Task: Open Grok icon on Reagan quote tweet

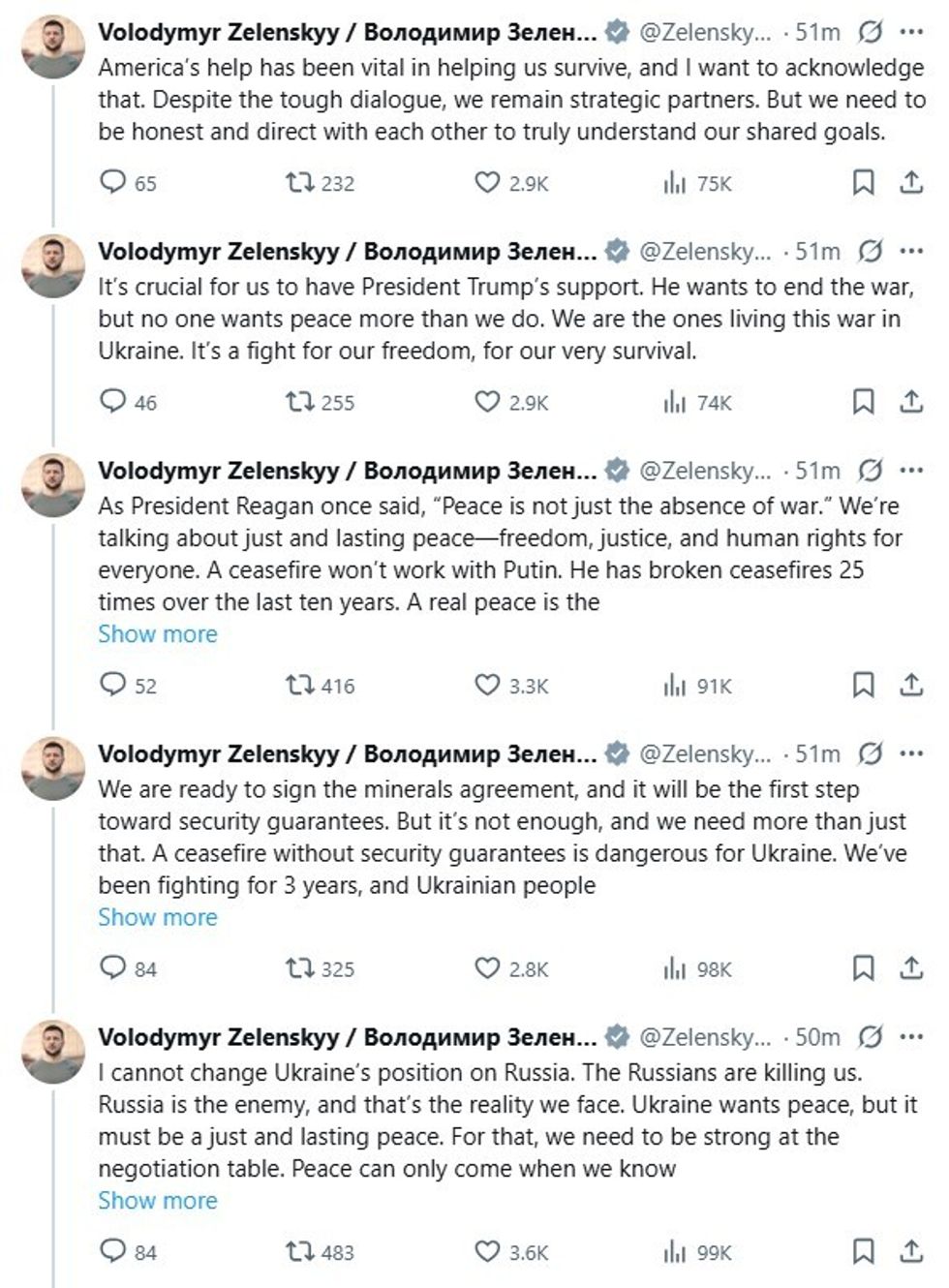Action: point(871,471)
